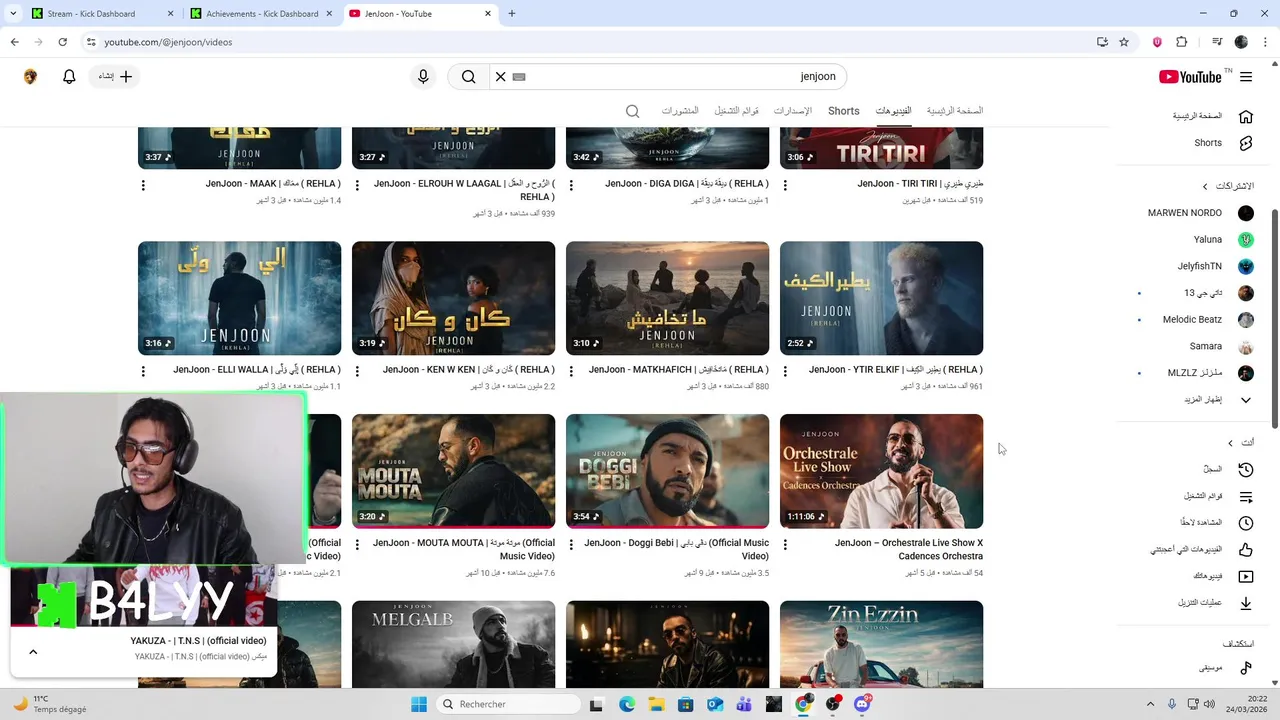Play the MELGALB video thumbnail

click(x=453, y=644)
